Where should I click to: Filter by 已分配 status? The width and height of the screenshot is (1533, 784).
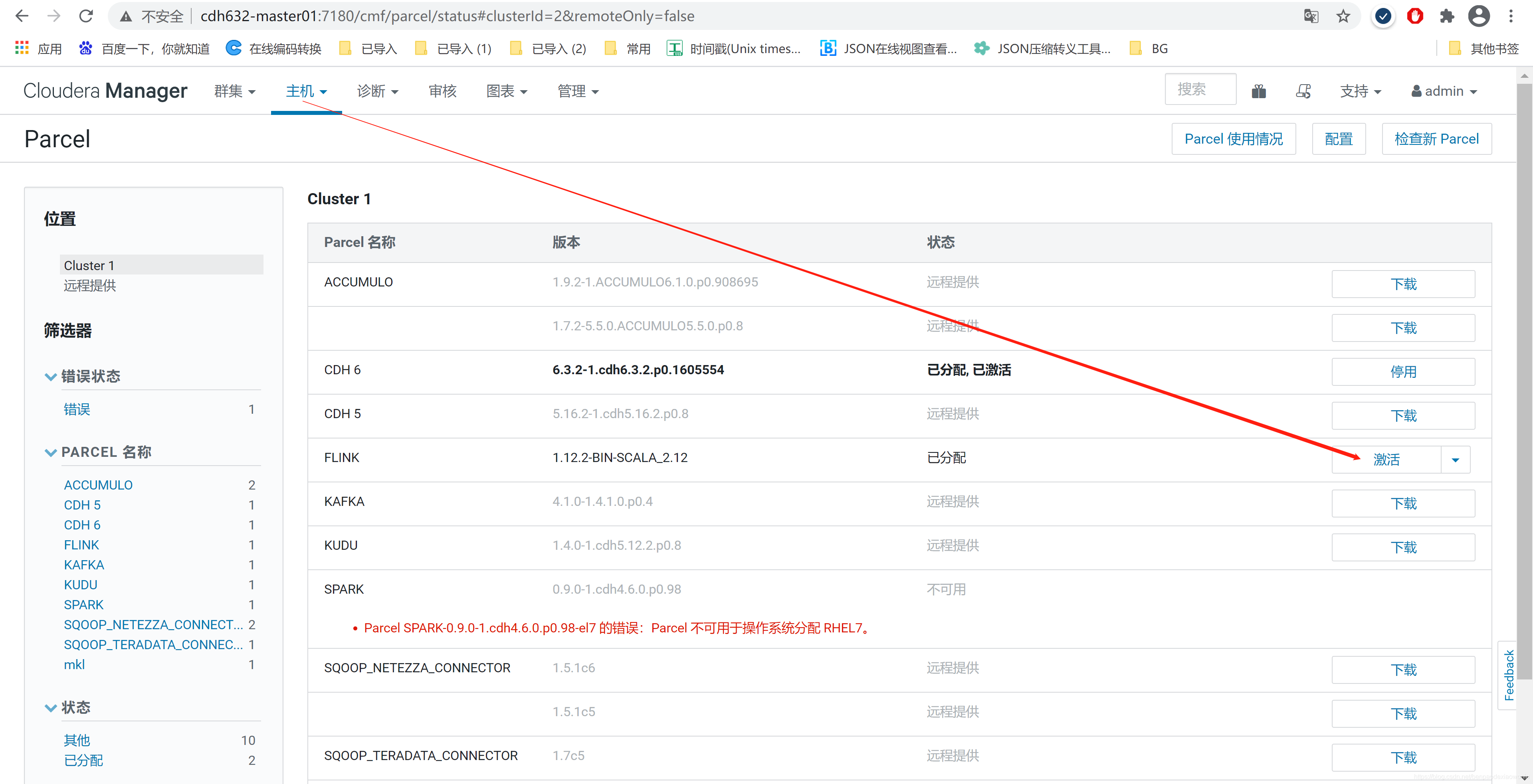pos(83,760)
